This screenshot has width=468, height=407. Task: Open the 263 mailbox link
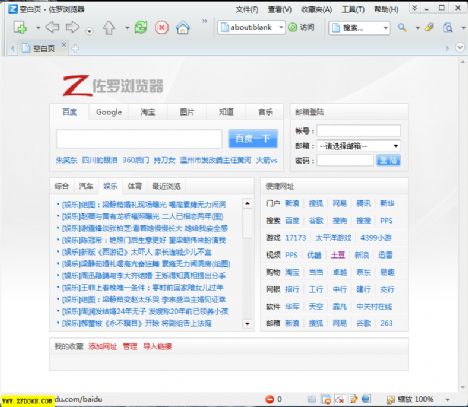(x=386, y=323)
